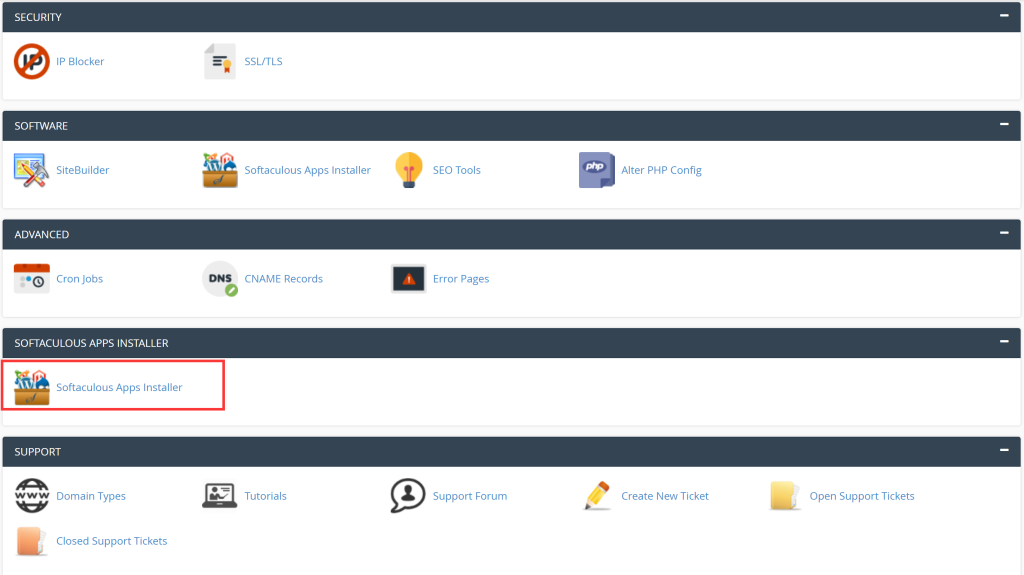Click the Cron Jobs calendar icon

click(x=31, y=279)
